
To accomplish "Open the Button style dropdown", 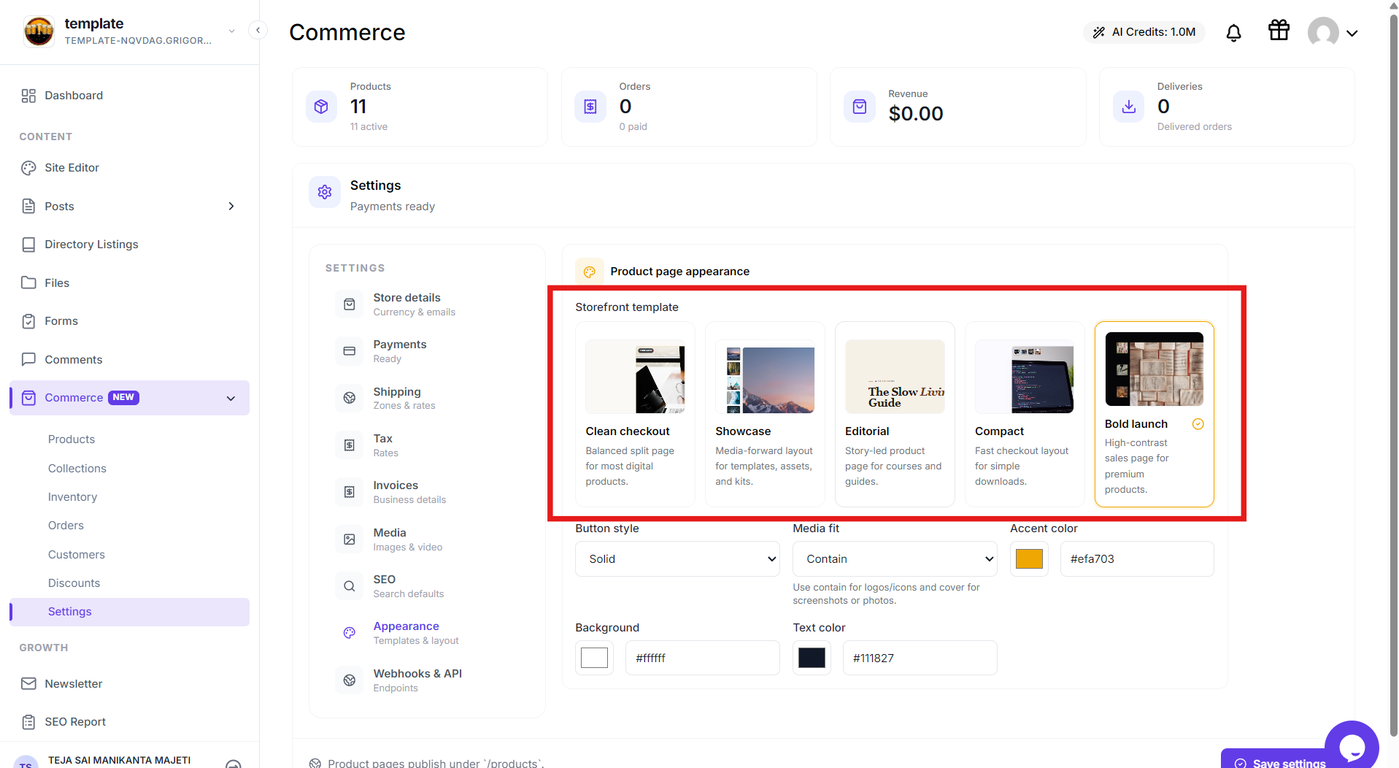I will 678,559.
